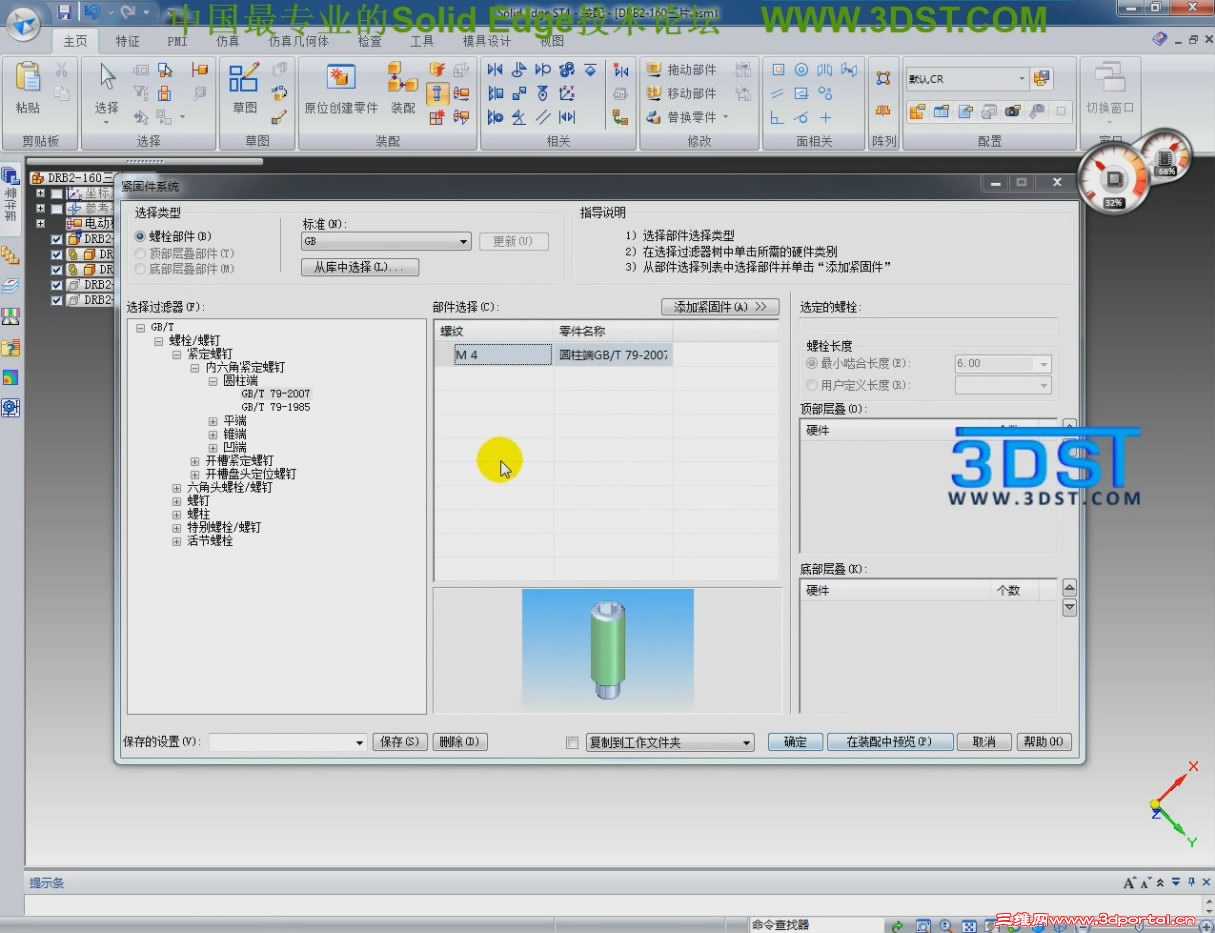The width and height of the screenshot is (1215, 933).
Task: Click the 取消 button
Action: [x=984, y=742]
